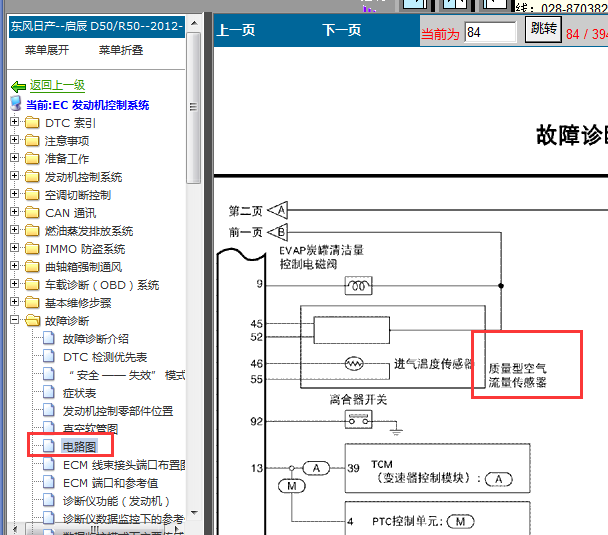Collapse the 故障诊断 tree node
Image resolution: width=608 pixels, height=535 pixels.
tap(14, 320)
